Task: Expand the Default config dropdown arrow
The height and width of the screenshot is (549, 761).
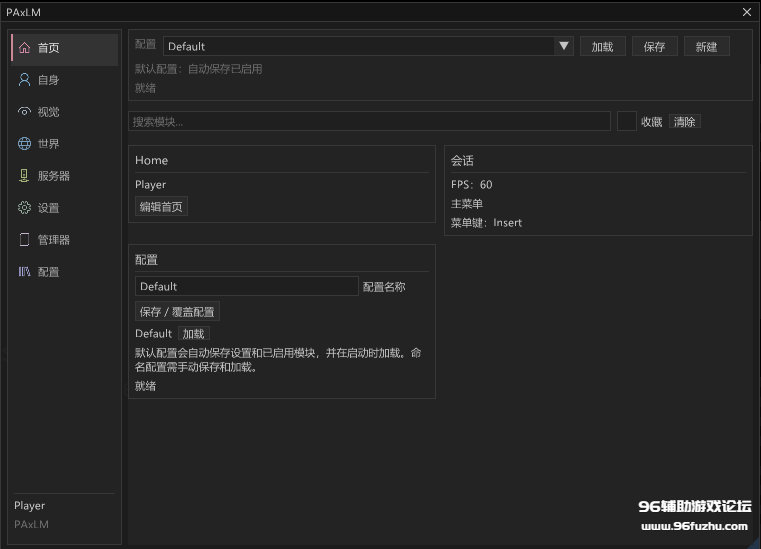Action: click(563, 46)
